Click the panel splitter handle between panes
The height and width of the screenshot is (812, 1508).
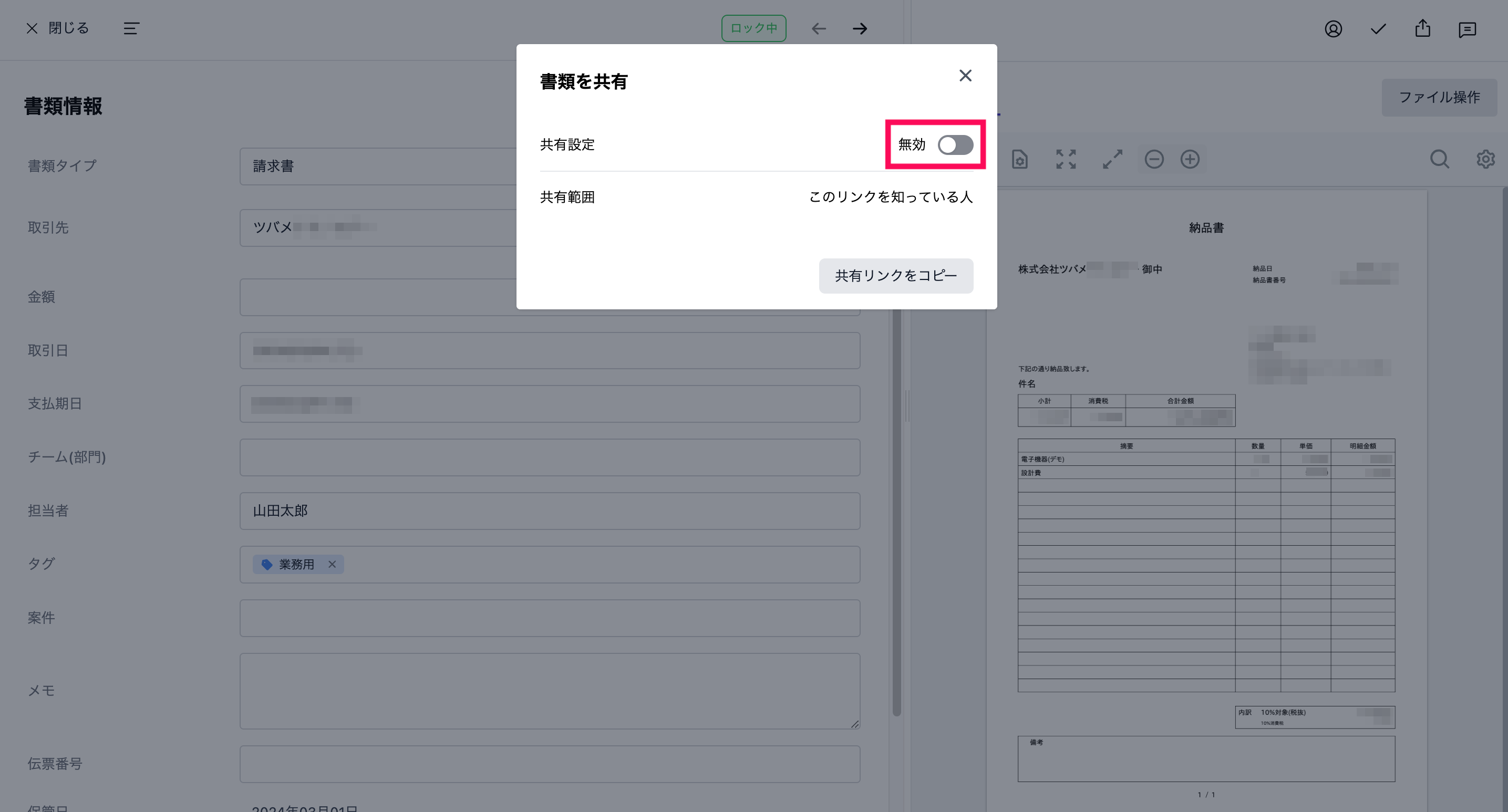point(907,406)
